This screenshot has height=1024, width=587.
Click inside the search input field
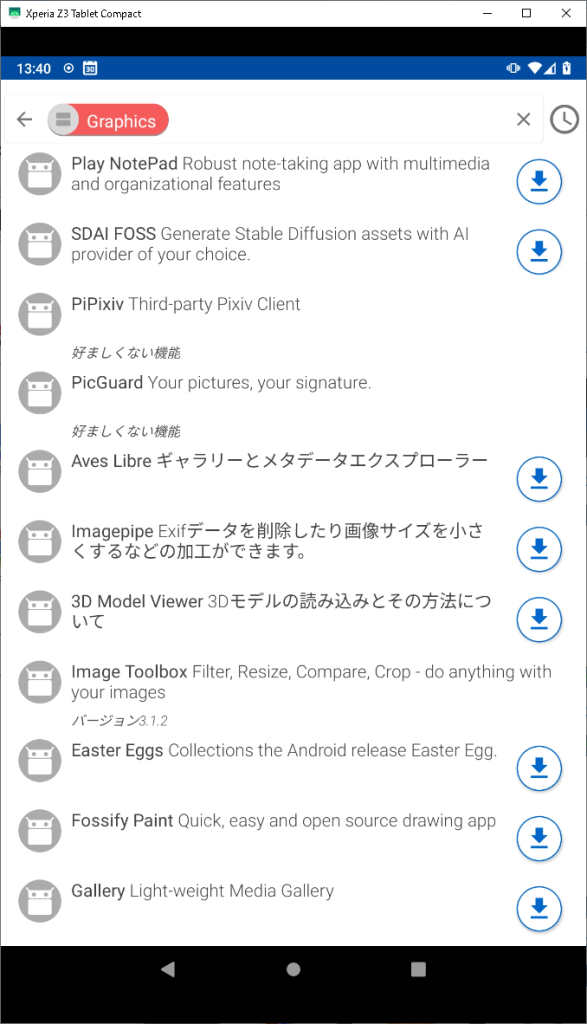[340, 120]
